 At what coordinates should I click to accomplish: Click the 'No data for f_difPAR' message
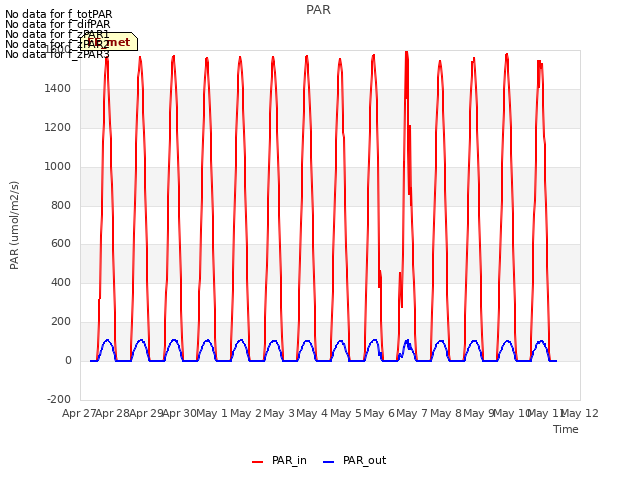pos(58,24)
